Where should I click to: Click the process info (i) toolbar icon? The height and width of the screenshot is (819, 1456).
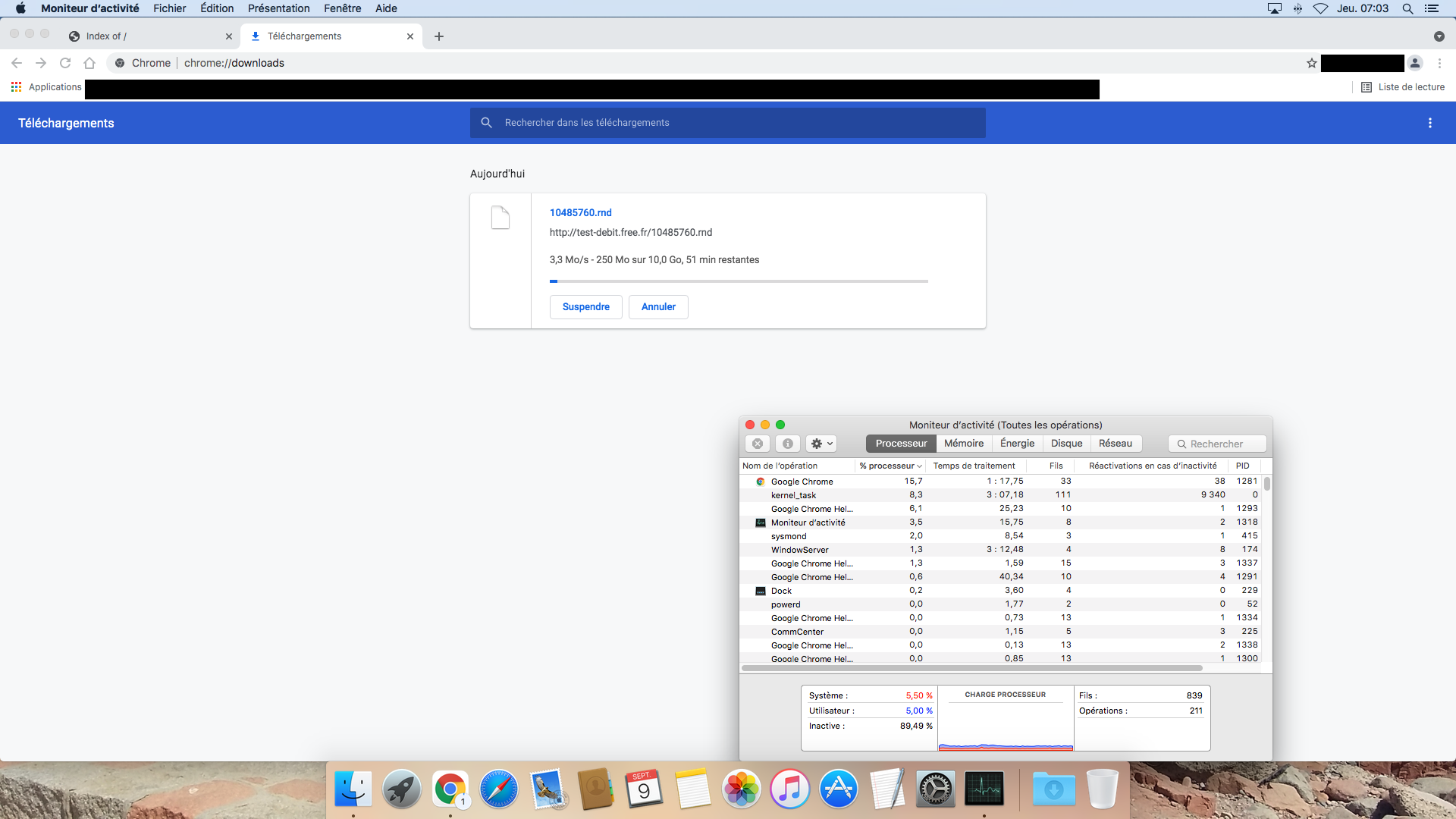click(787, 444)
